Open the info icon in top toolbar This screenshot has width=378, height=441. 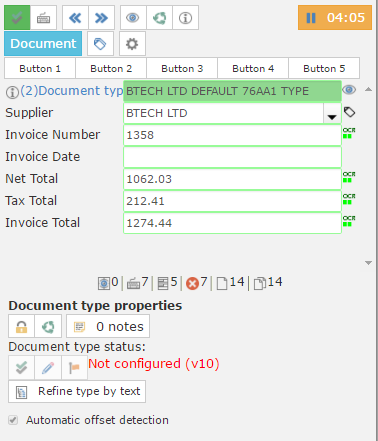tap(186, 18)
